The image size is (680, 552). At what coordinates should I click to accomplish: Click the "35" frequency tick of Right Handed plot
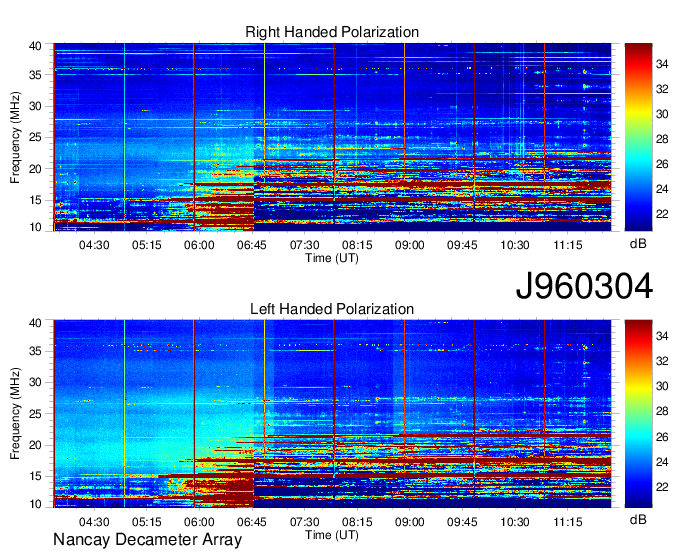tap(35, 75)
